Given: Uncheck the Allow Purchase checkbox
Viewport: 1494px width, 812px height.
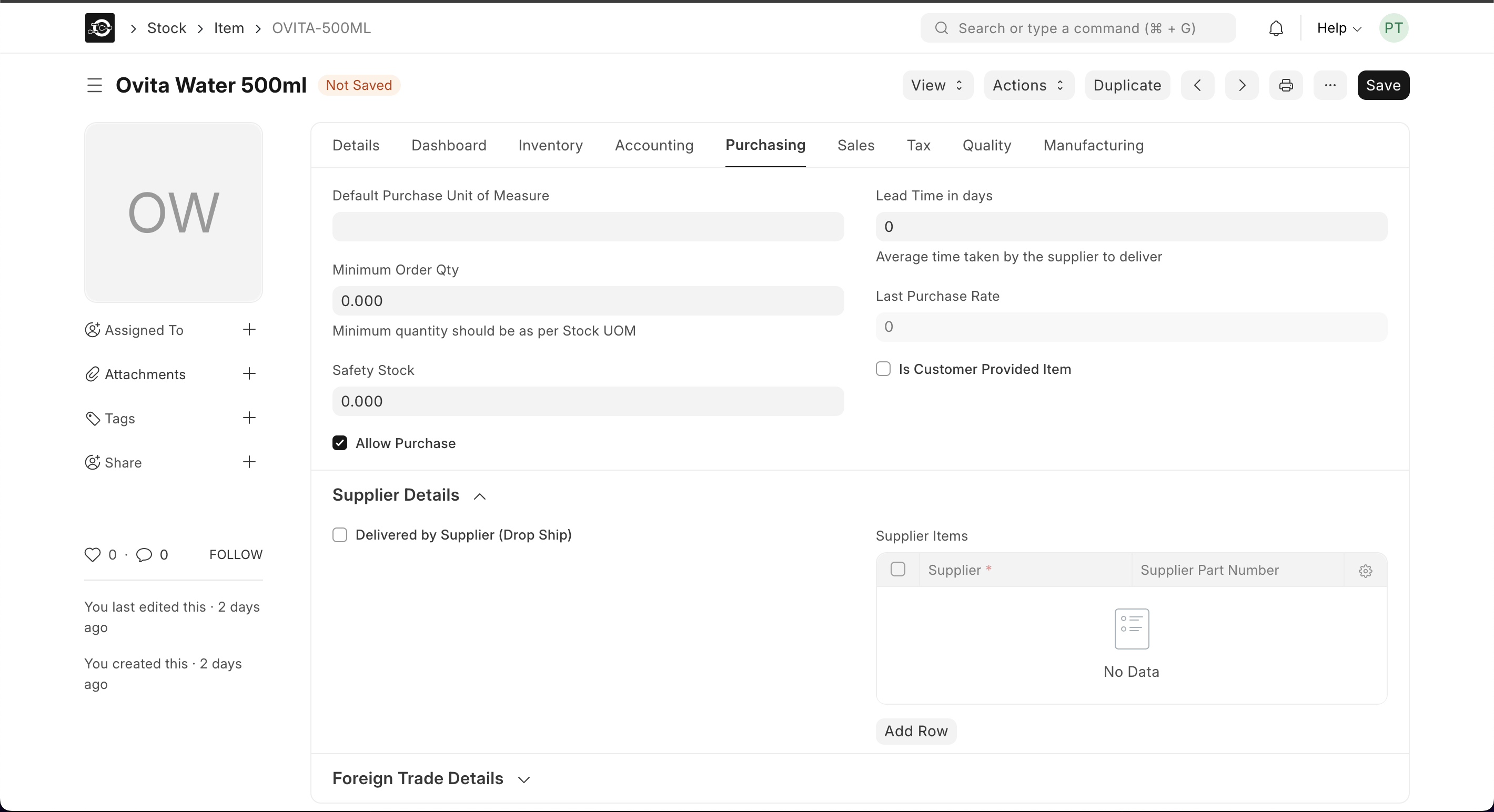Looking at the screenshot, I should tap(340, 443).
